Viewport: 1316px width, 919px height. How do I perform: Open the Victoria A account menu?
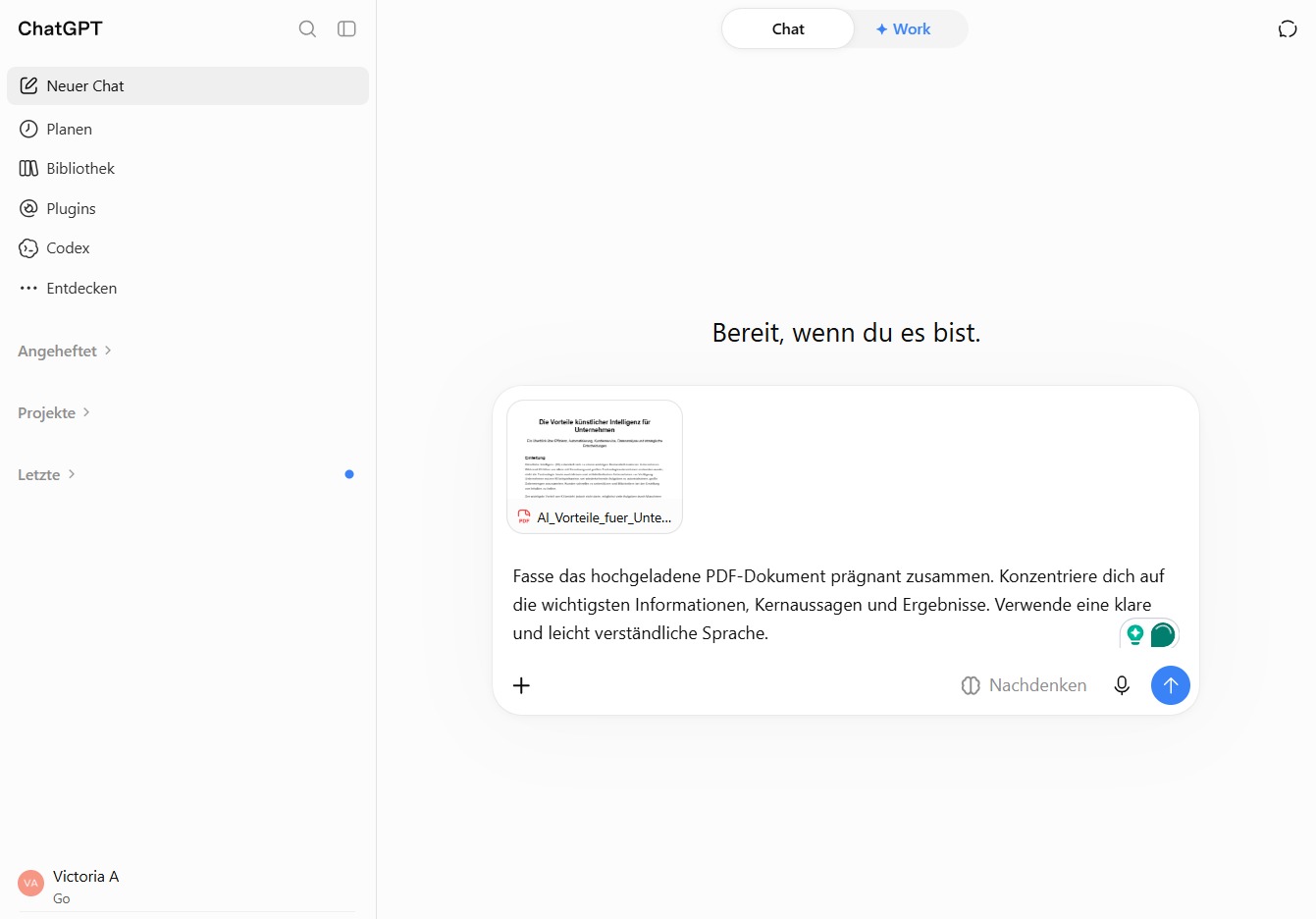click(x=187, y=885)
